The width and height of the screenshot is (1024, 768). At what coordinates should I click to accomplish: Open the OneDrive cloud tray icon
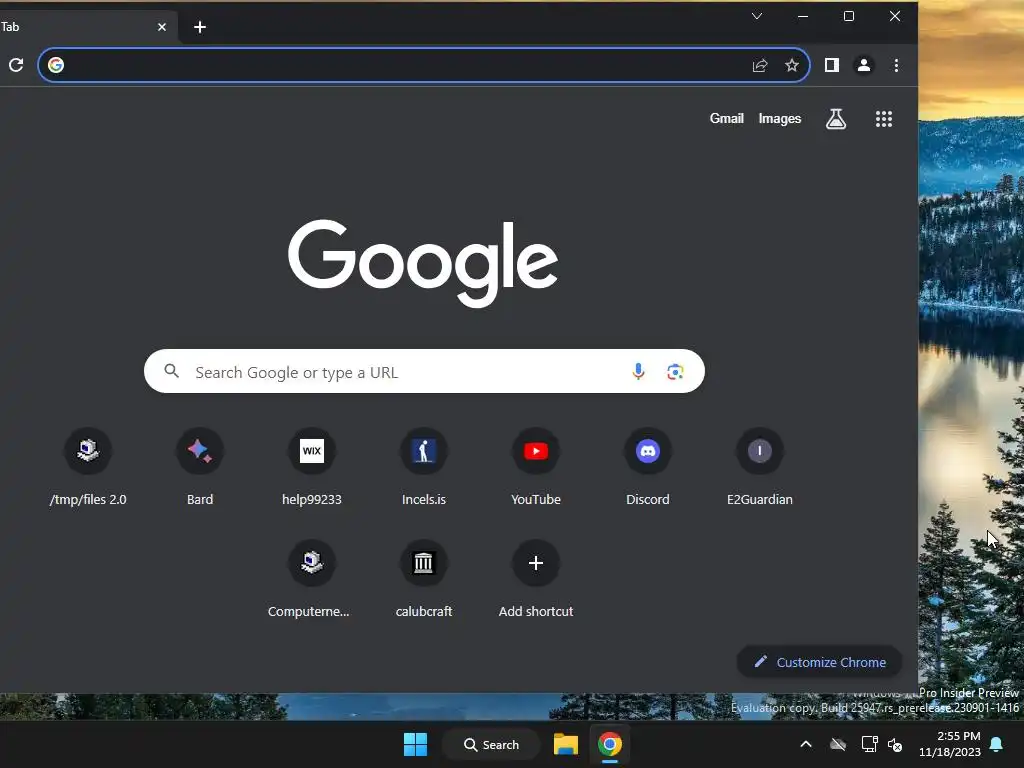point(838,744)
